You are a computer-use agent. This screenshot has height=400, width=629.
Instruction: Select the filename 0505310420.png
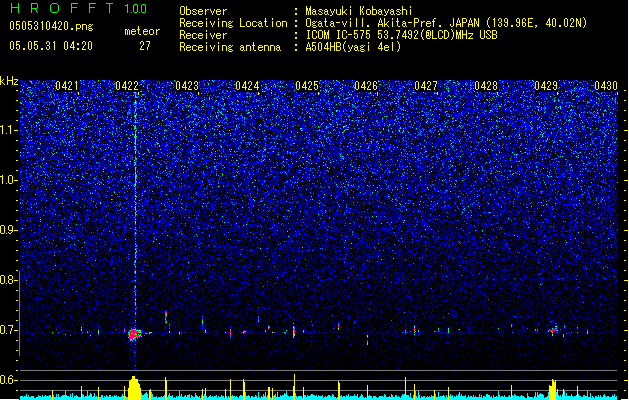pos(51,26)
